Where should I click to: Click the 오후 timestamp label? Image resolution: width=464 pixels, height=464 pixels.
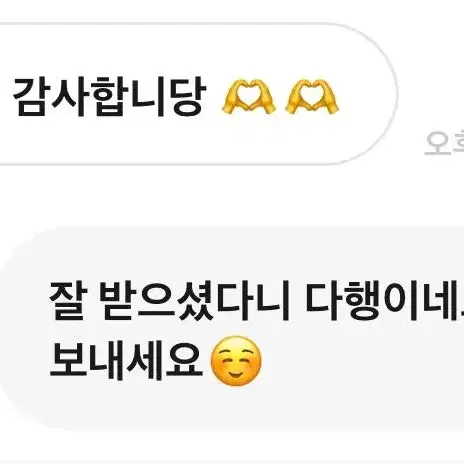click(x=444, y=144)
